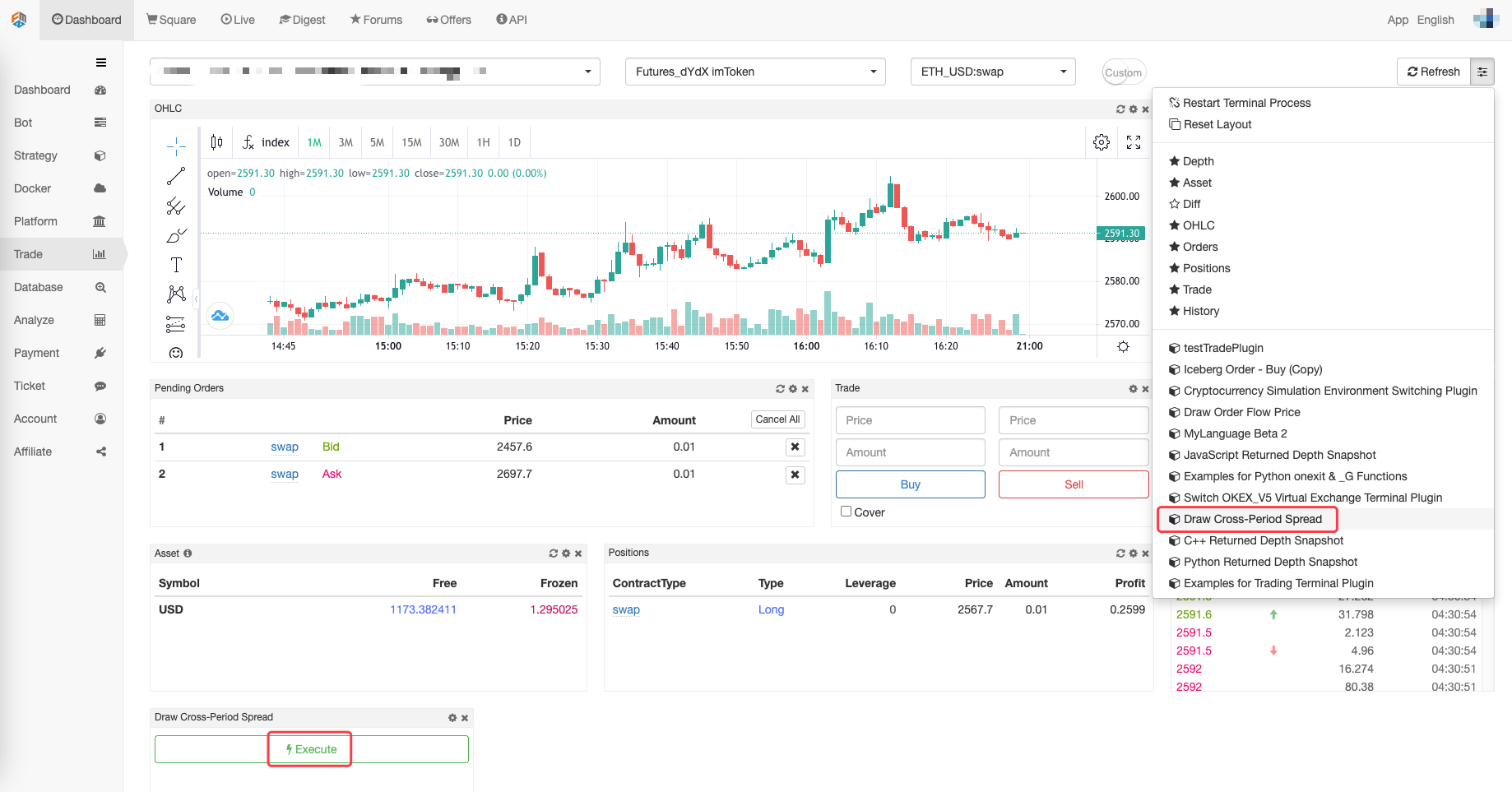This screenshot has width=1512, height=792.
Task: Open the Futures_dYdX imToken exchange dropdown
Action: point(755,72)
